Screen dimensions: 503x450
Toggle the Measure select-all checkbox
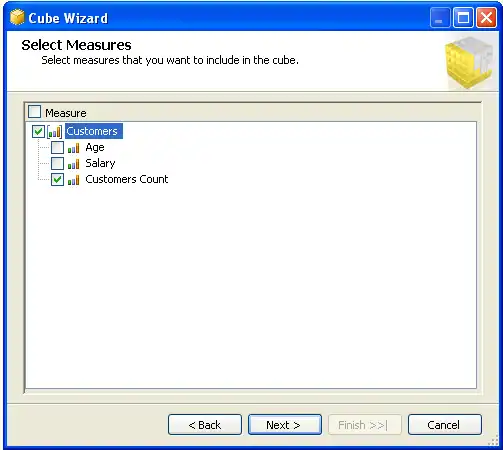(35, 112)
